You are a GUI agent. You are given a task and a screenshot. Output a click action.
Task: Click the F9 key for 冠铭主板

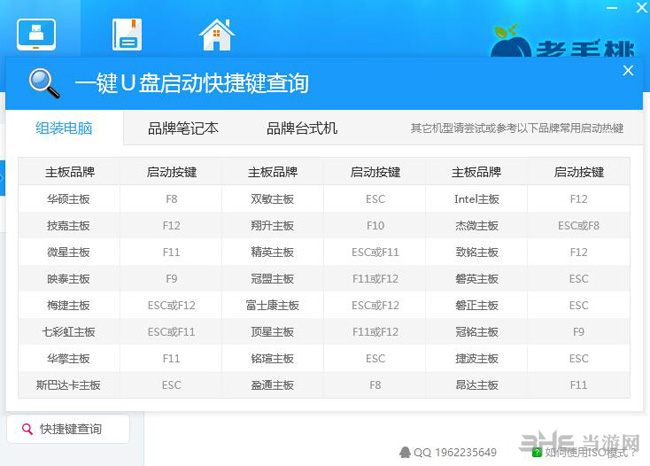tap(579, 332)
